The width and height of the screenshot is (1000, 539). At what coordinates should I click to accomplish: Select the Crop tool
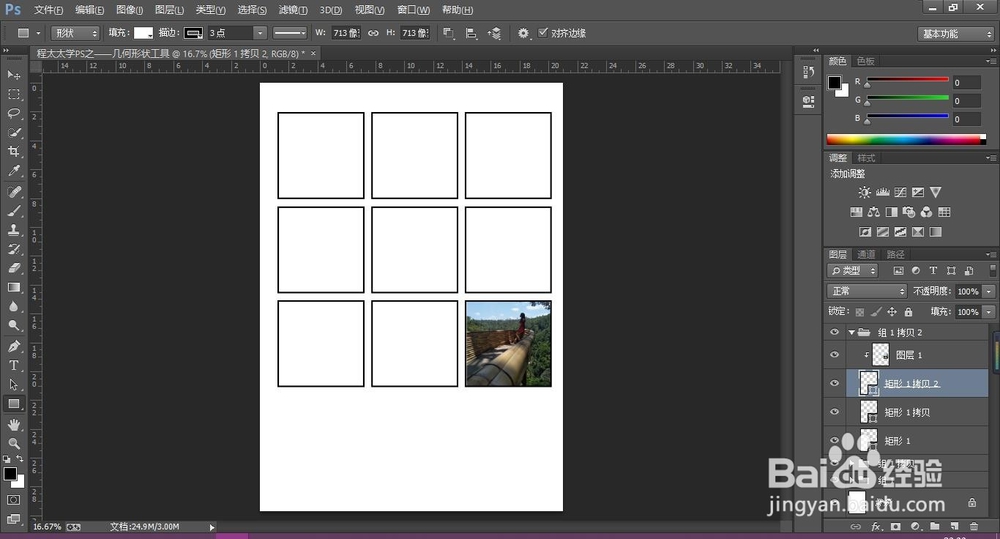13,152
